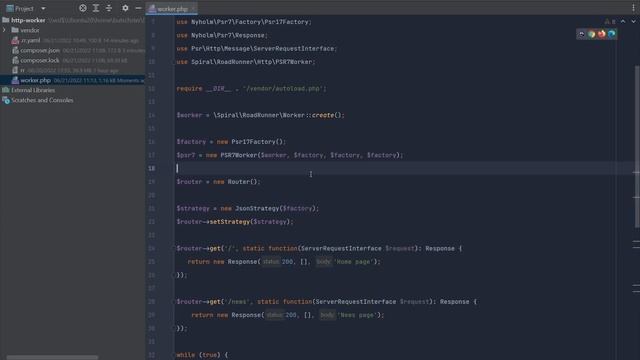The image size is (640, 360).
Task: Go to next highlighted error arrow
Action: click(633, 21)
